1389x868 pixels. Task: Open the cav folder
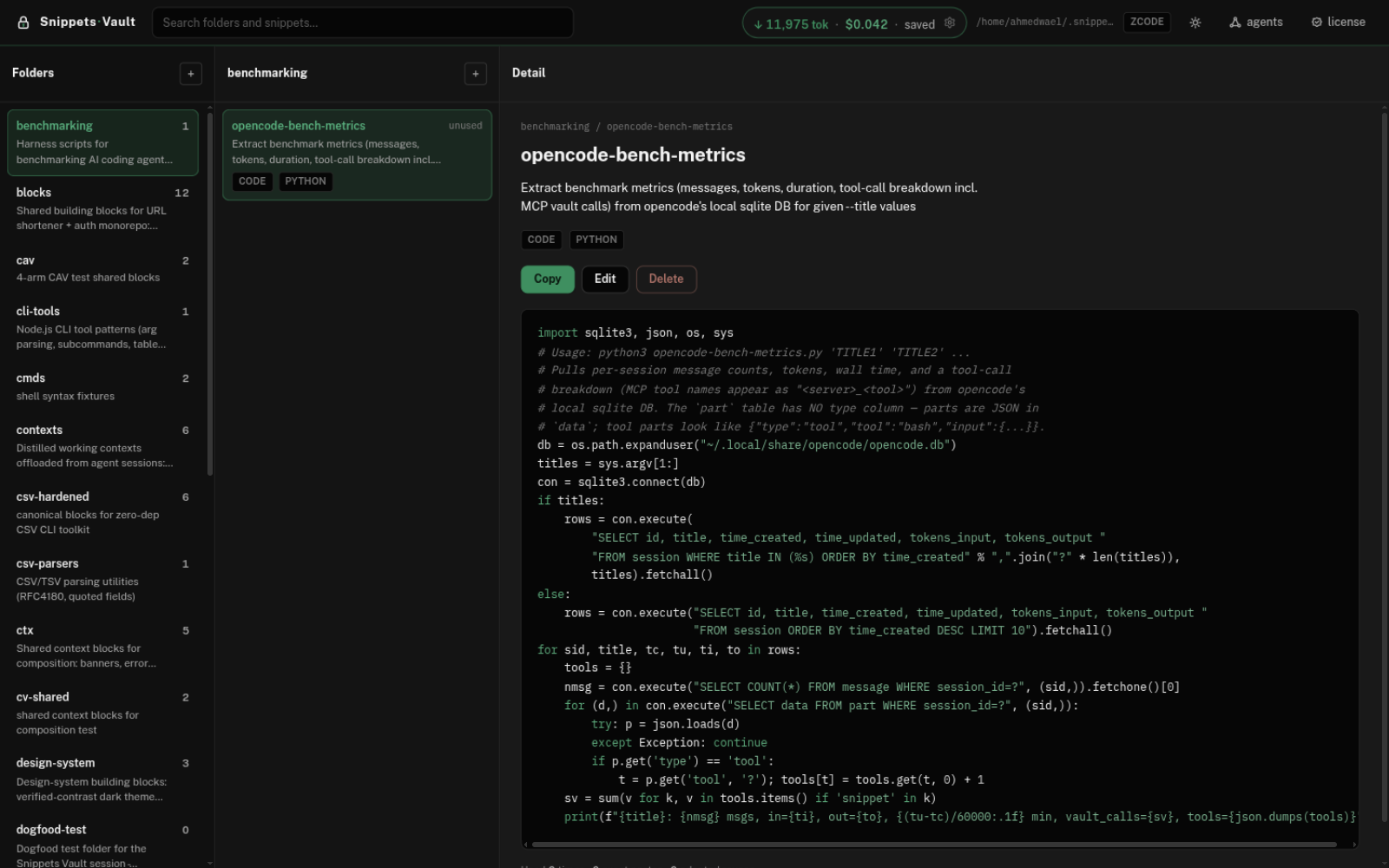[102, 268]
